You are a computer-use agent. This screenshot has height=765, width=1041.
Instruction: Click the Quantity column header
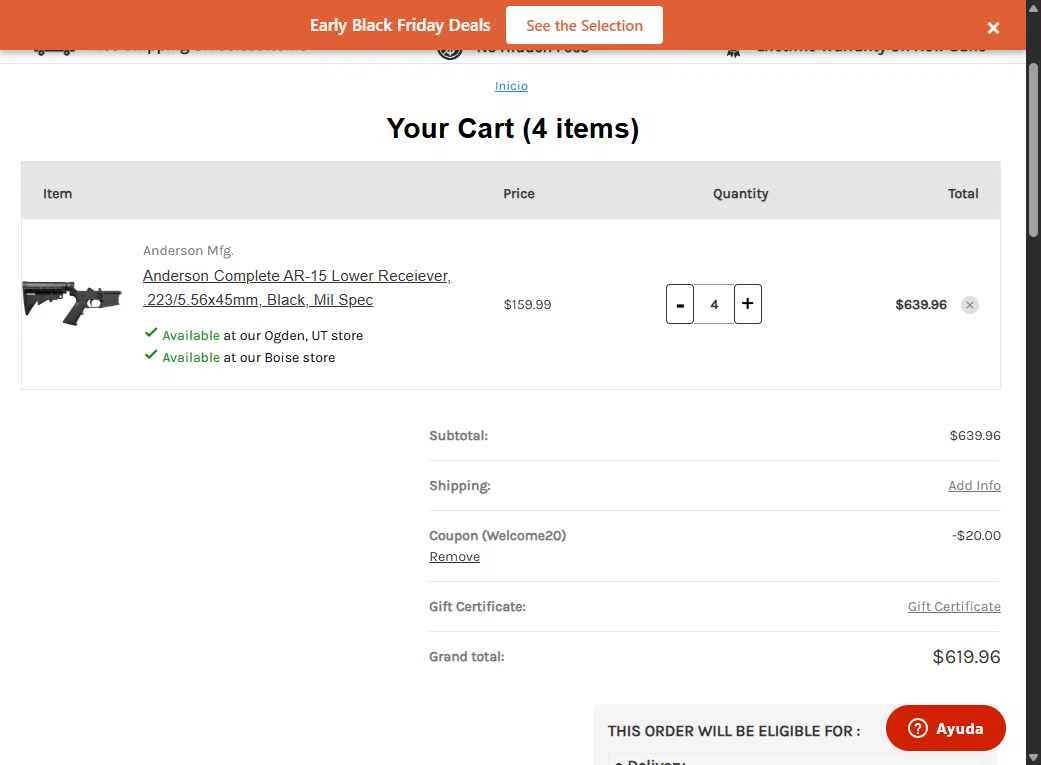click(740, 193)
